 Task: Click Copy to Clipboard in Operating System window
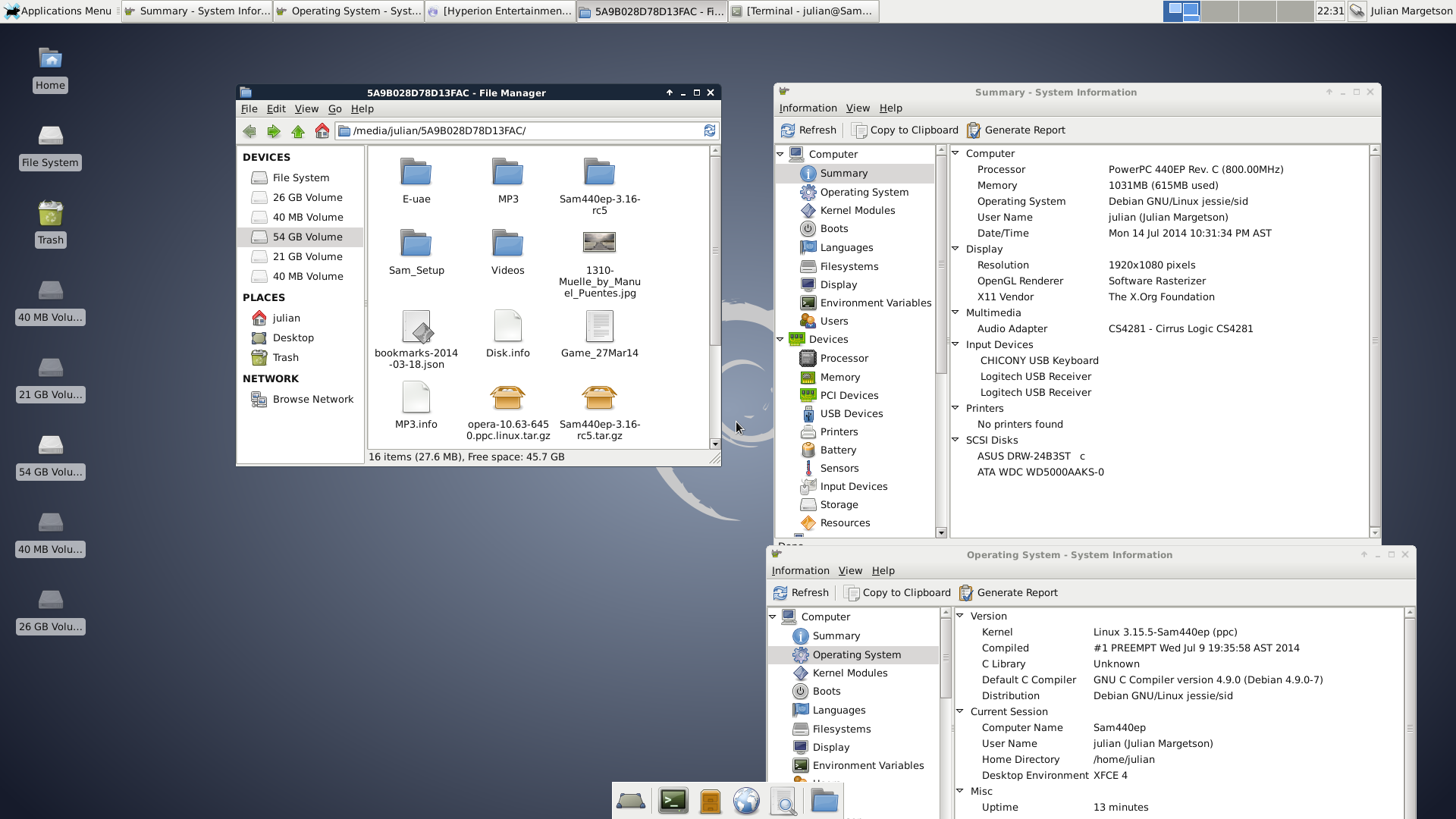897,593
